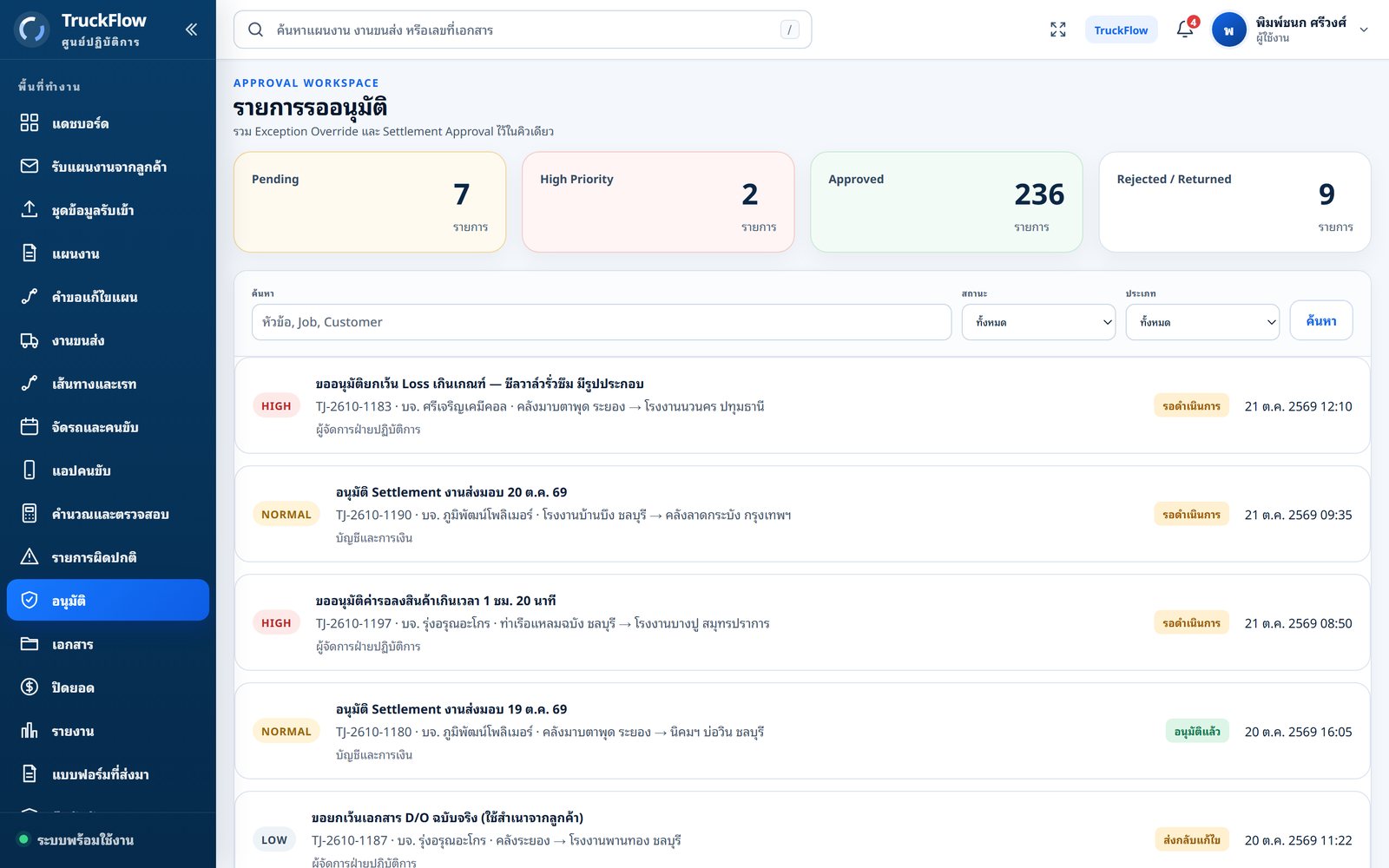This screenshot has height=868, width=1389.
Task: Open the แดชบอร์ด dashboard menu item
Action: [108, 123]
